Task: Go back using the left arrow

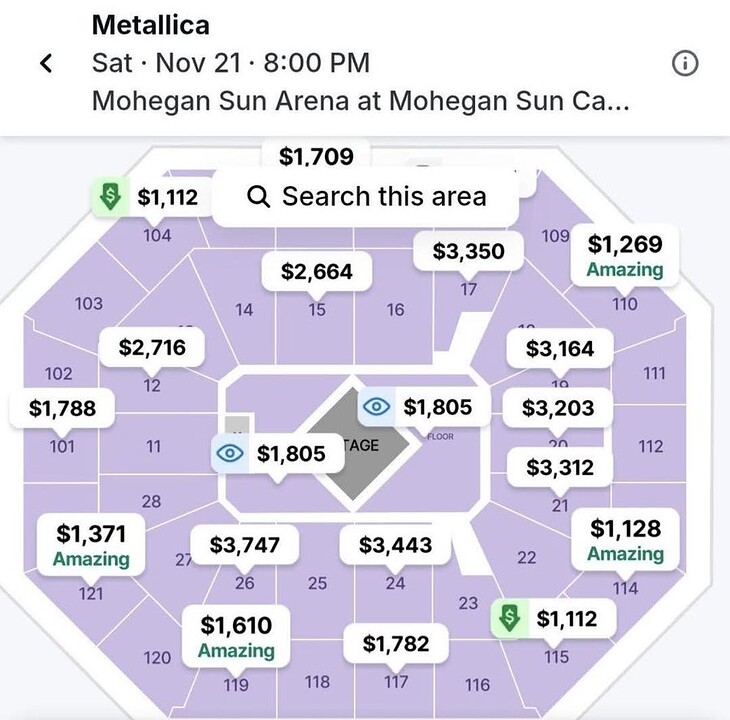Action: (46, 64)
